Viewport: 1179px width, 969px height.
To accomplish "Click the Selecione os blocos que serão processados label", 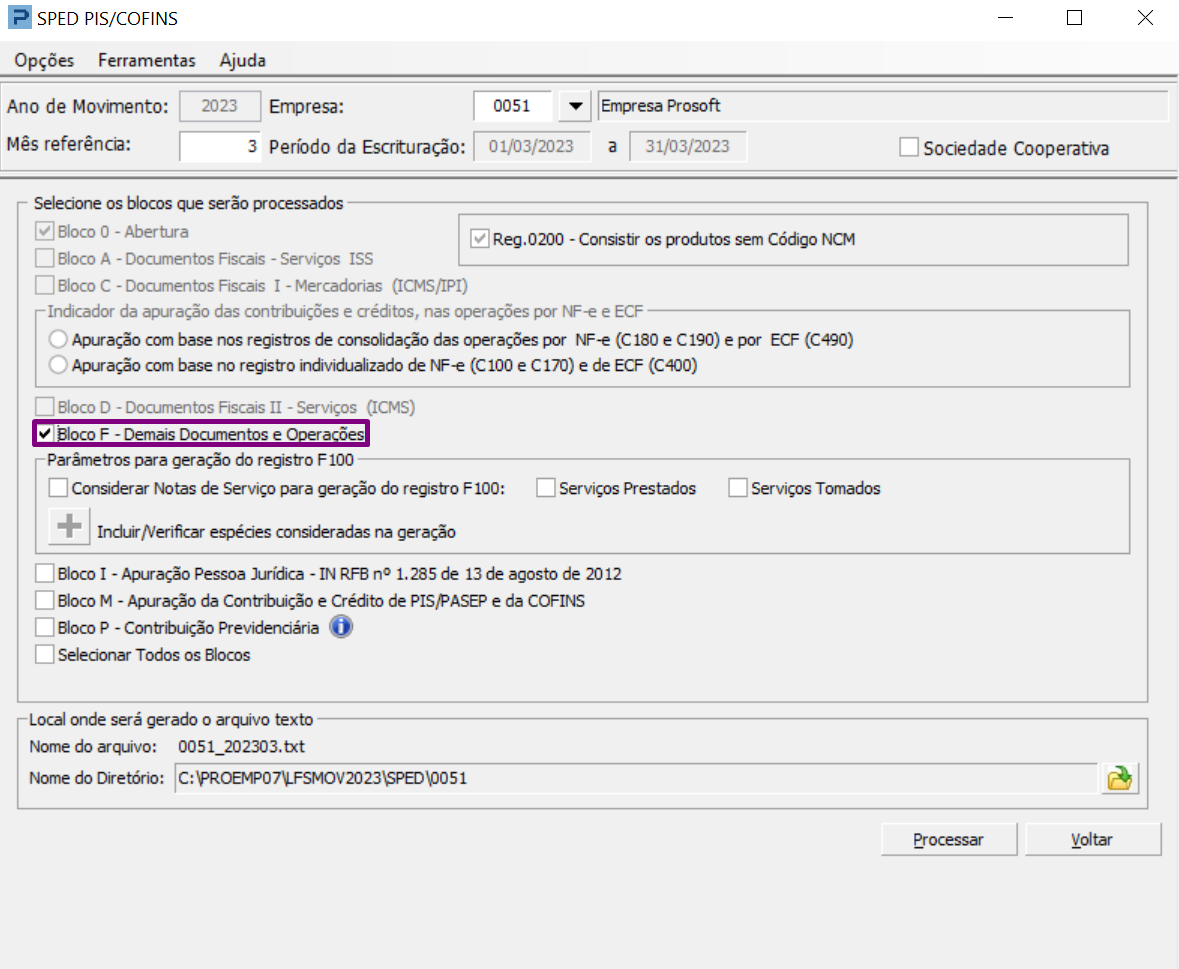I will tap(188, 203).
